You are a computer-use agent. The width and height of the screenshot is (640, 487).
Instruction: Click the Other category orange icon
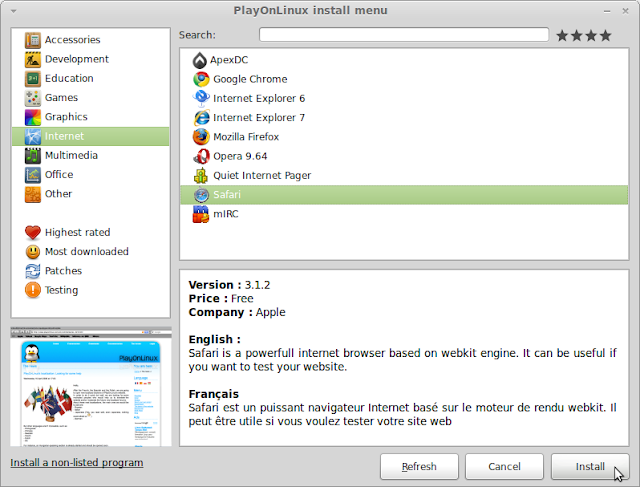coord(33,194)
